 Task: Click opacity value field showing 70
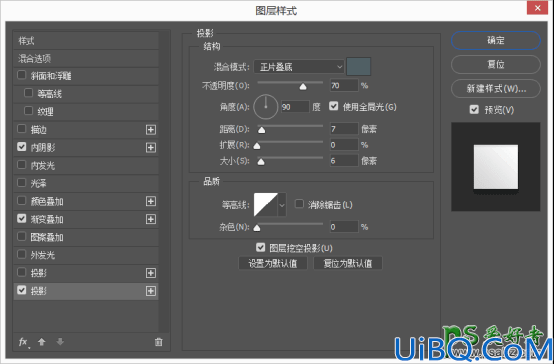pos(344,86)
